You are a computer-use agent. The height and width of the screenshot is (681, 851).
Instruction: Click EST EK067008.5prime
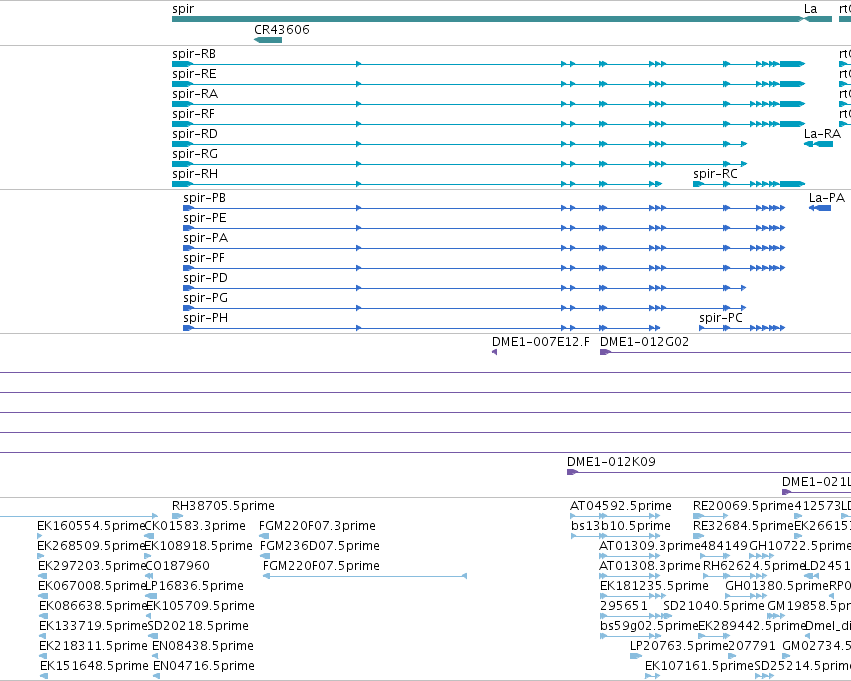tap(43, 596)
